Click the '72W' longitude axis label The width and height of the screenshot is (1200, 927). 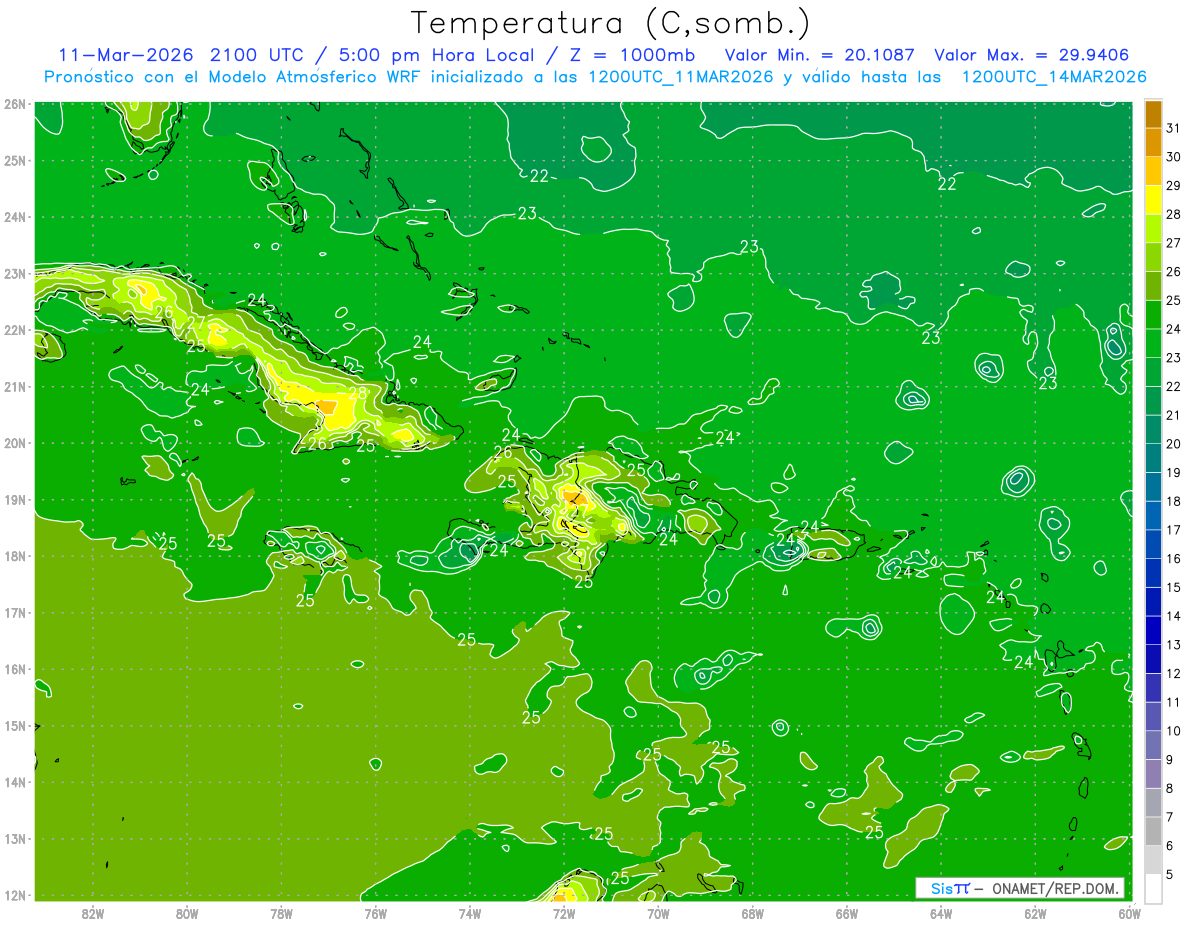(x=564, y=913)
